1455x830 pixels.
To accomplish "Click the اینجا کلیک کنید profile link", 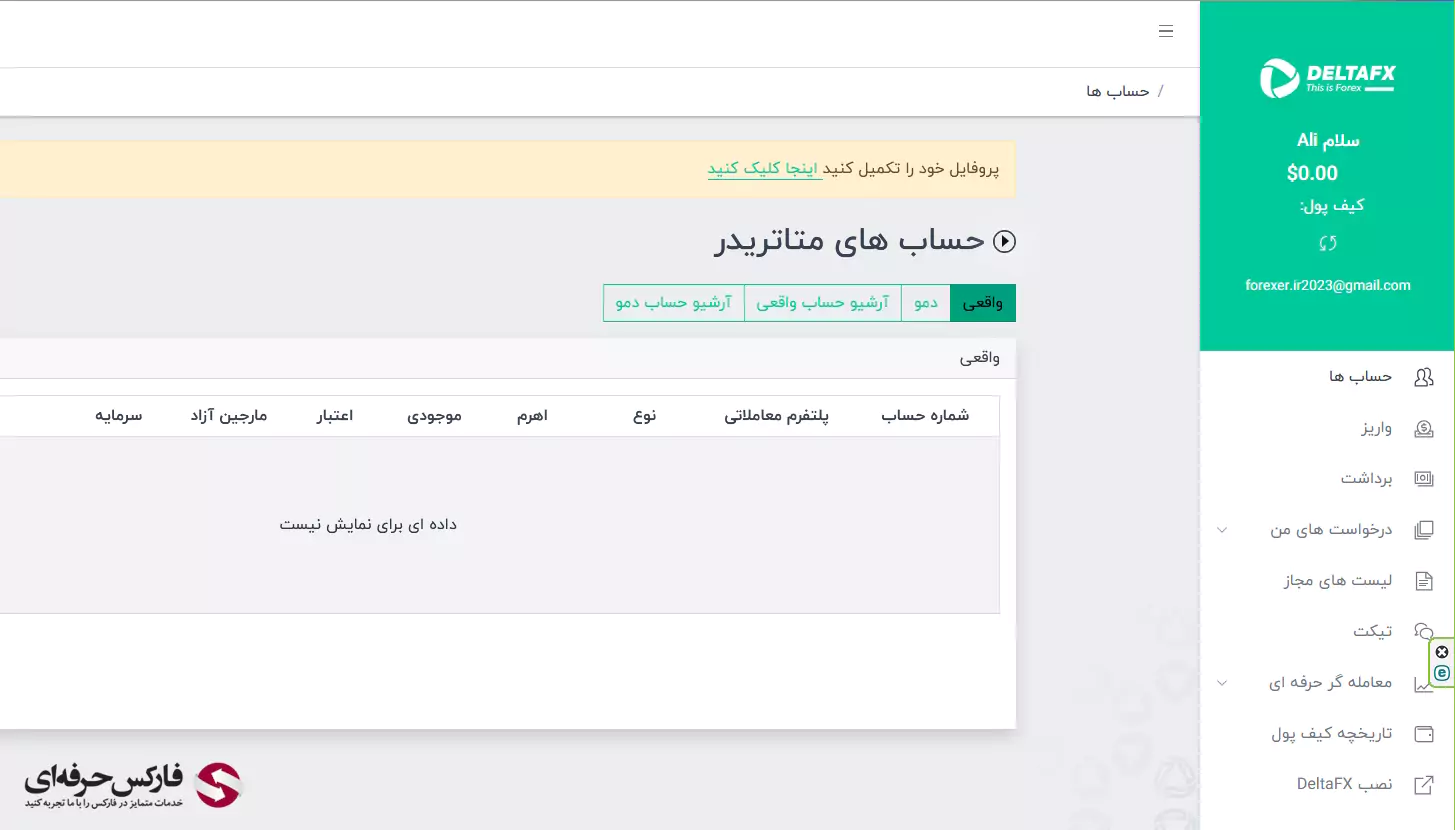I will pyautogui.click(x=765, y=168).
